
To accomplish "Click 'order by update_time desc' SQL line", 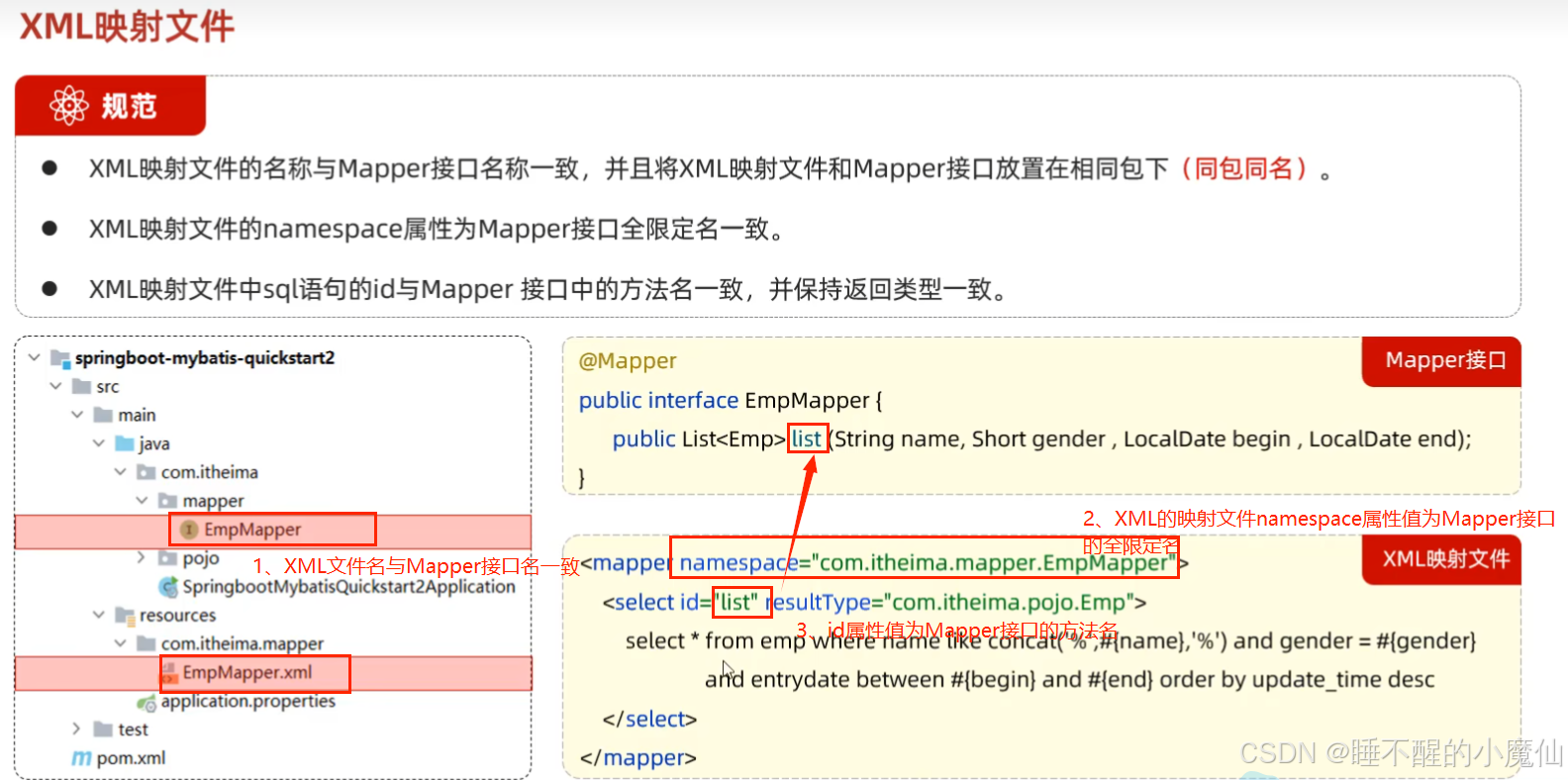I will pos(1297,680).
